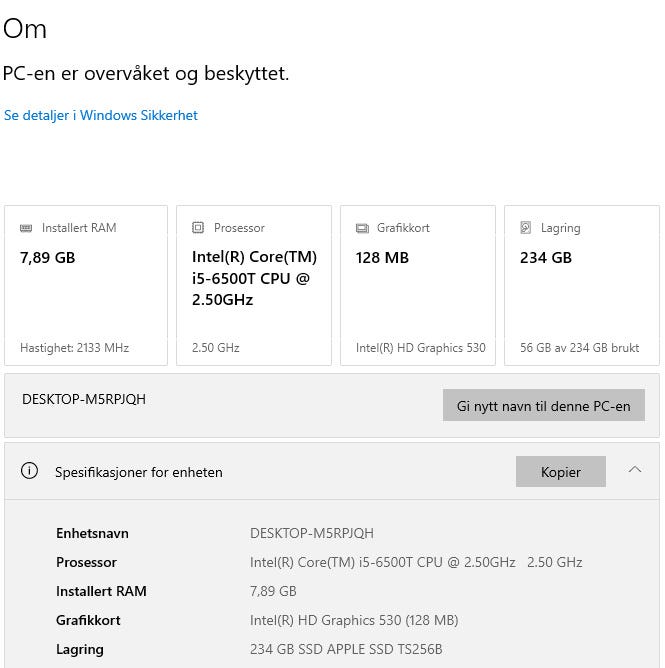The width and height of the screenshot is (665, 668).
Task: Select the Installert RAM card
Action: pos(86,286)
